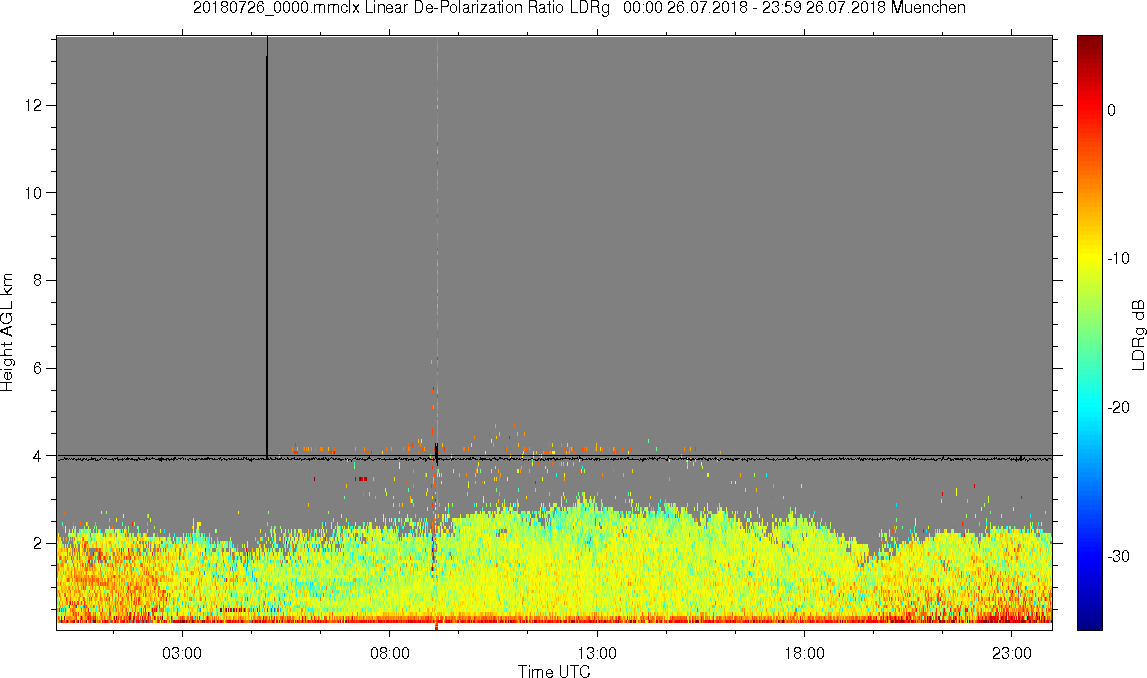Select the 18:00 time tick label
This screenshot has width=1147, height=678.
click(x=804, y=653)
